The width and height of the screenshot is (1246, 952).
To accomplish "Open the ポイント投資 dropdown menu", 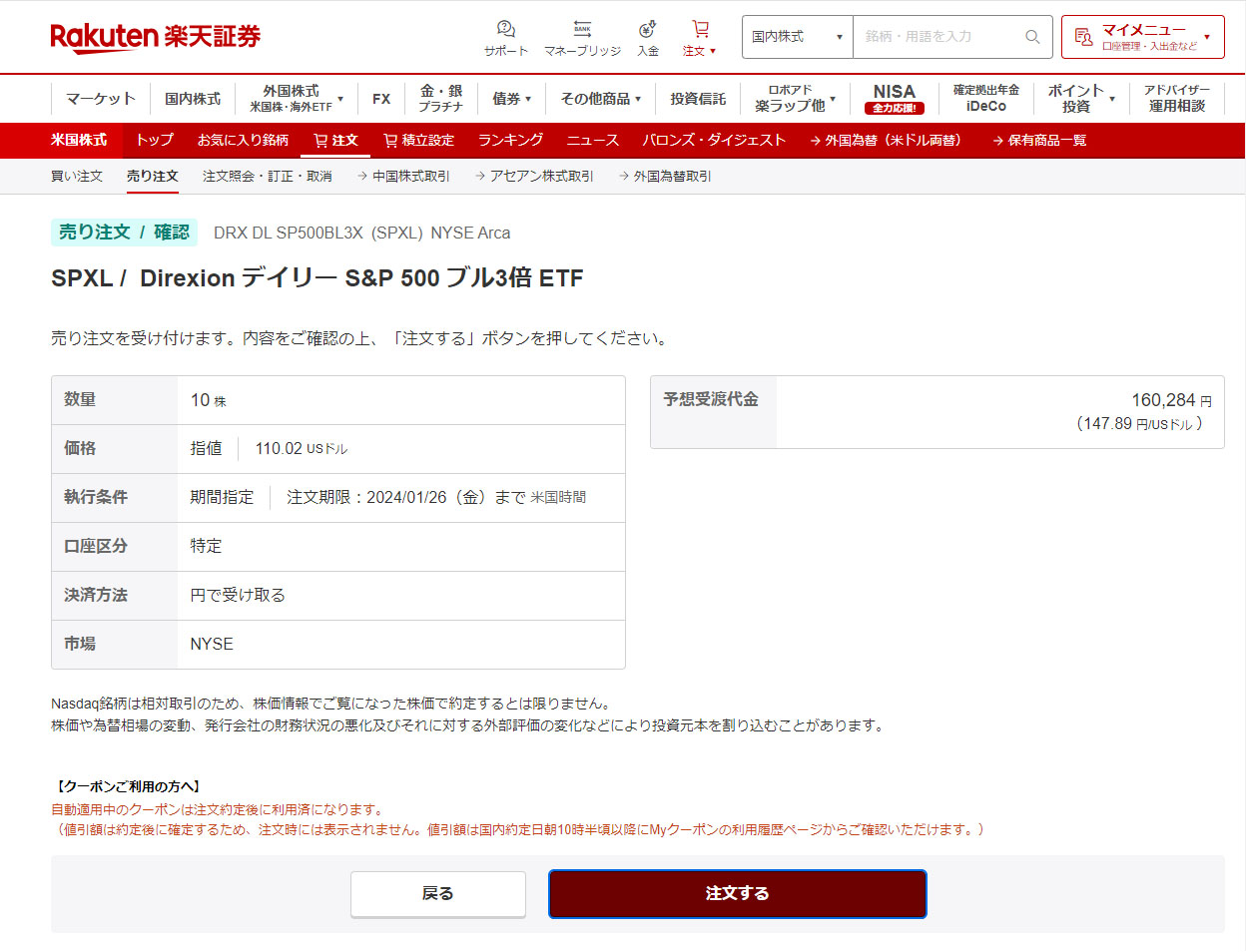I will click(1080, 99).
